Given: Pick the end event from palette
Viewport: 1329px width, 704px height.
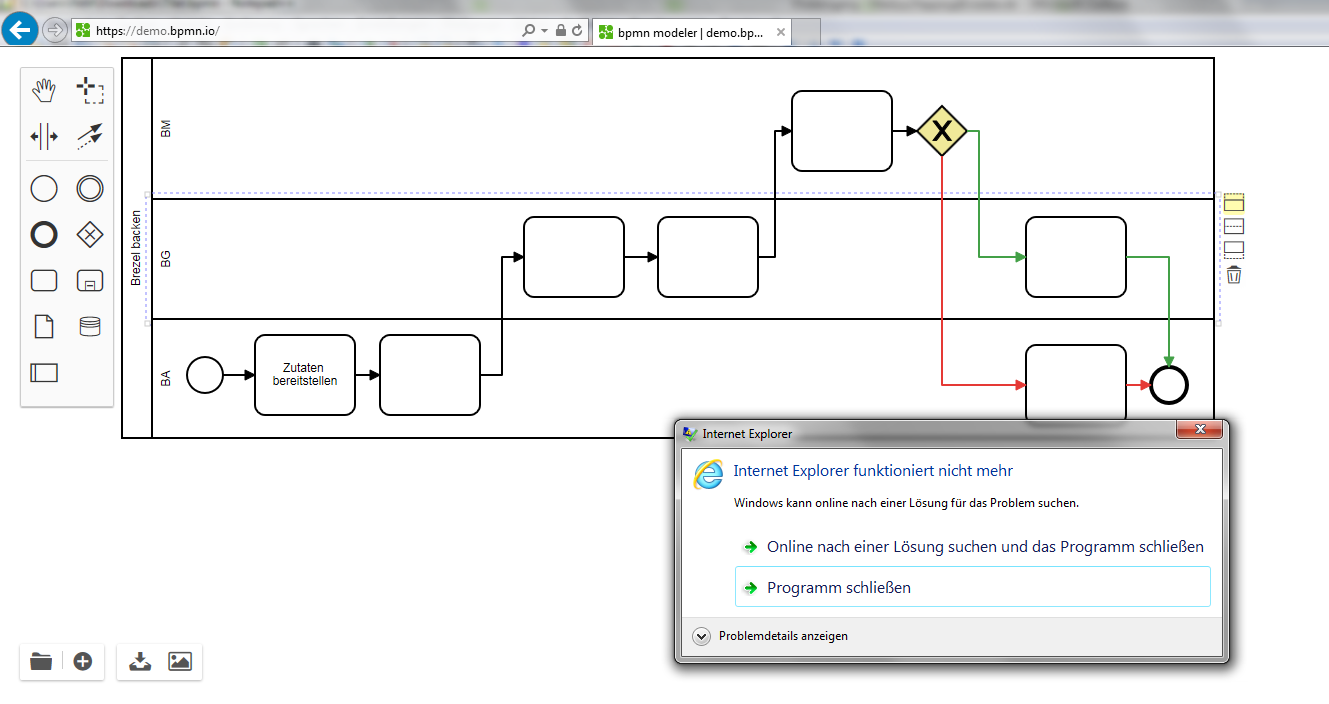Looking at the screenshot, I should click(x=44, y=235).
